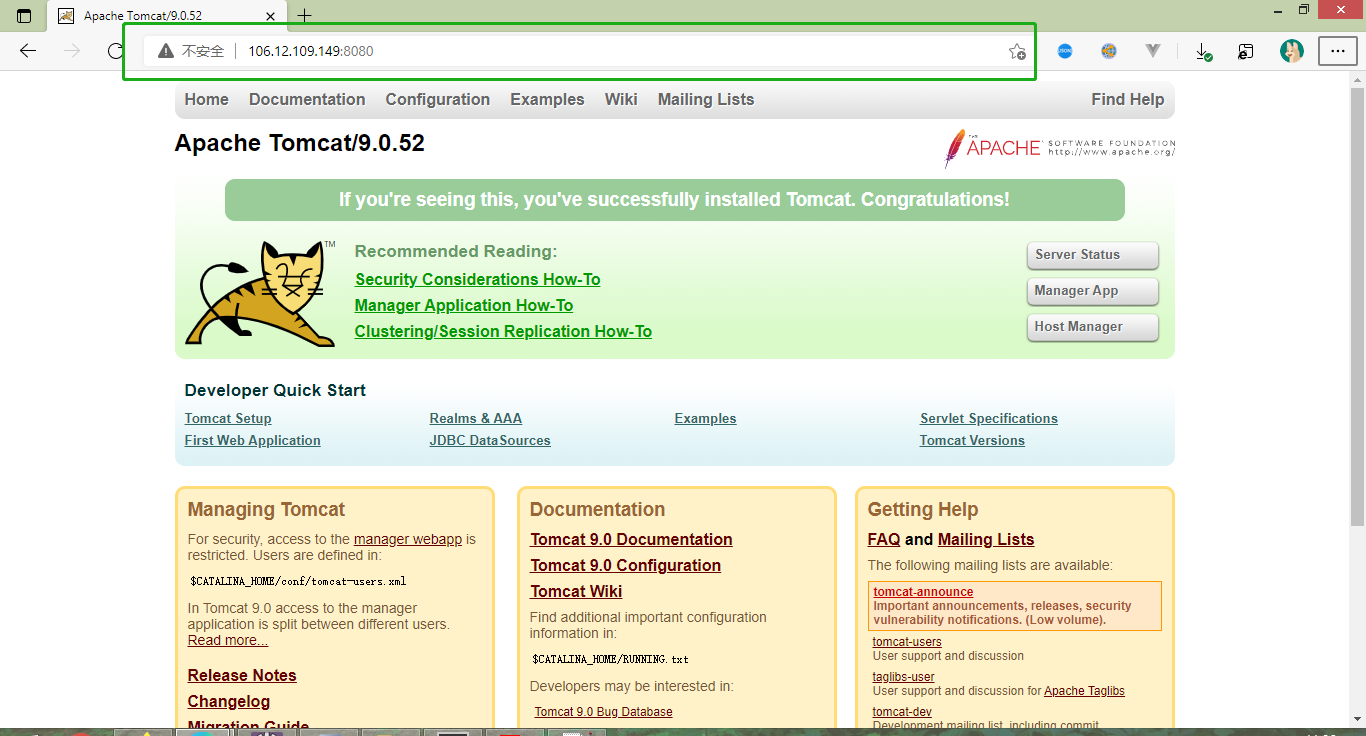Open Mailing Lists in navigation bar
Image resolution: width=1366 pixels, height=736 pixels.
(x=706, y=99)
